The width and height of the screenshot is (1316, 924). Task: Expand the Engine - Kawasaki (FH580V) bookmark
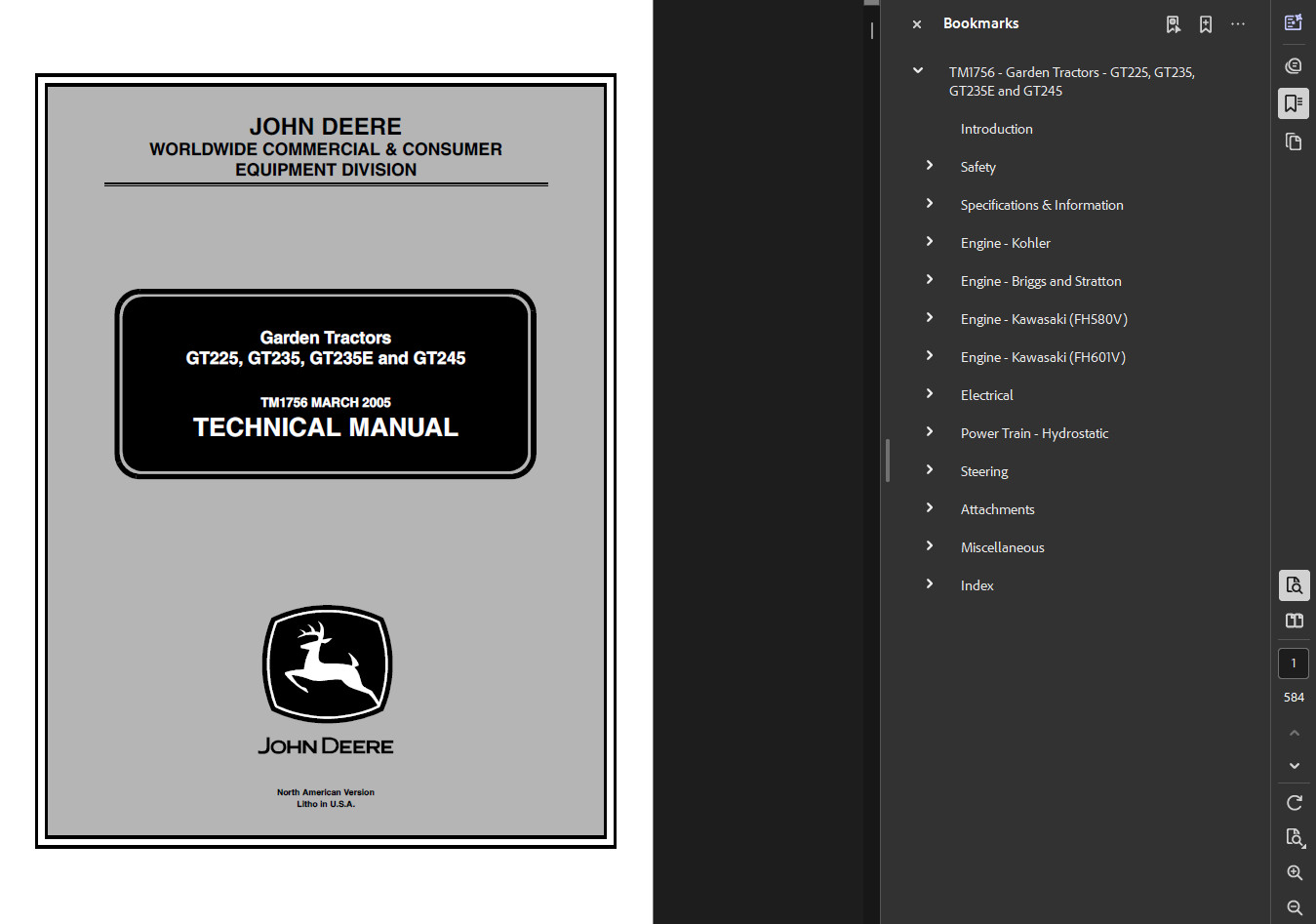(930, 318)
